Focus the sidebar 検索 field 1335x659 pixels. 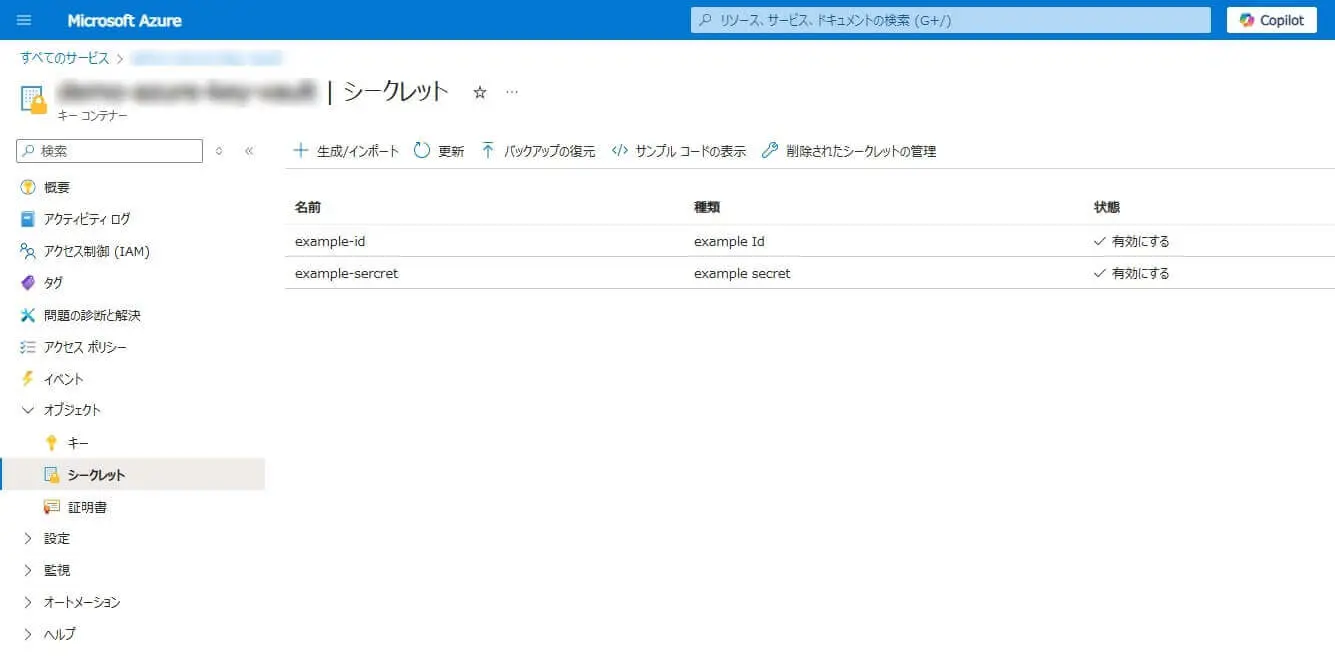click(110, 151)
